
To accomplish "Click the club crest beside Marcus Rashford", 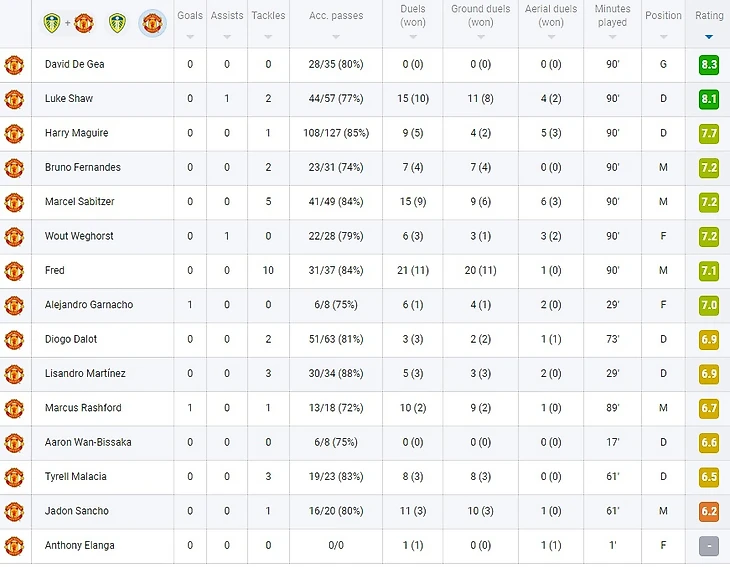I will (14, 408).
